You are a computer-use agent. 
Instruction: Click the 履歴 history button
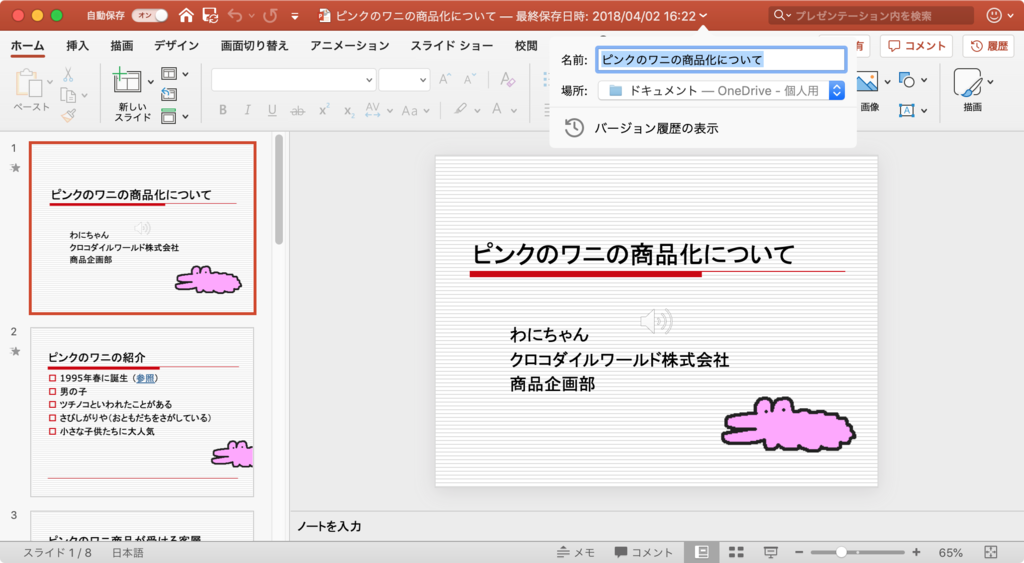989,46
